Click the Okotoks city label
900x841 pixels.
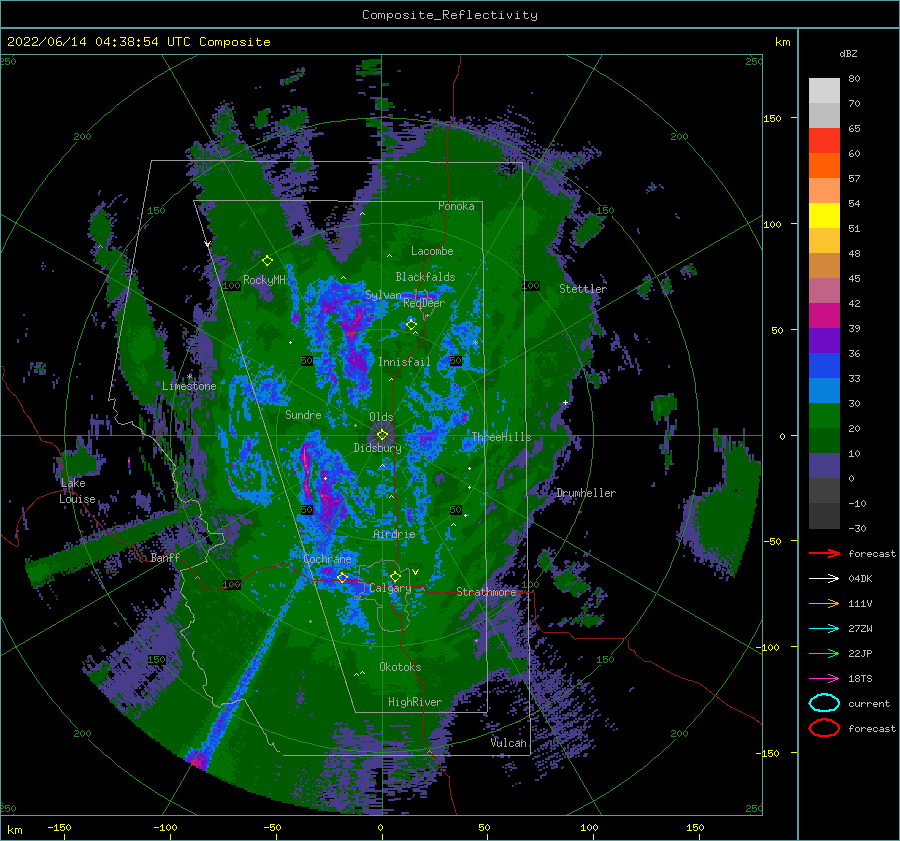400,667
